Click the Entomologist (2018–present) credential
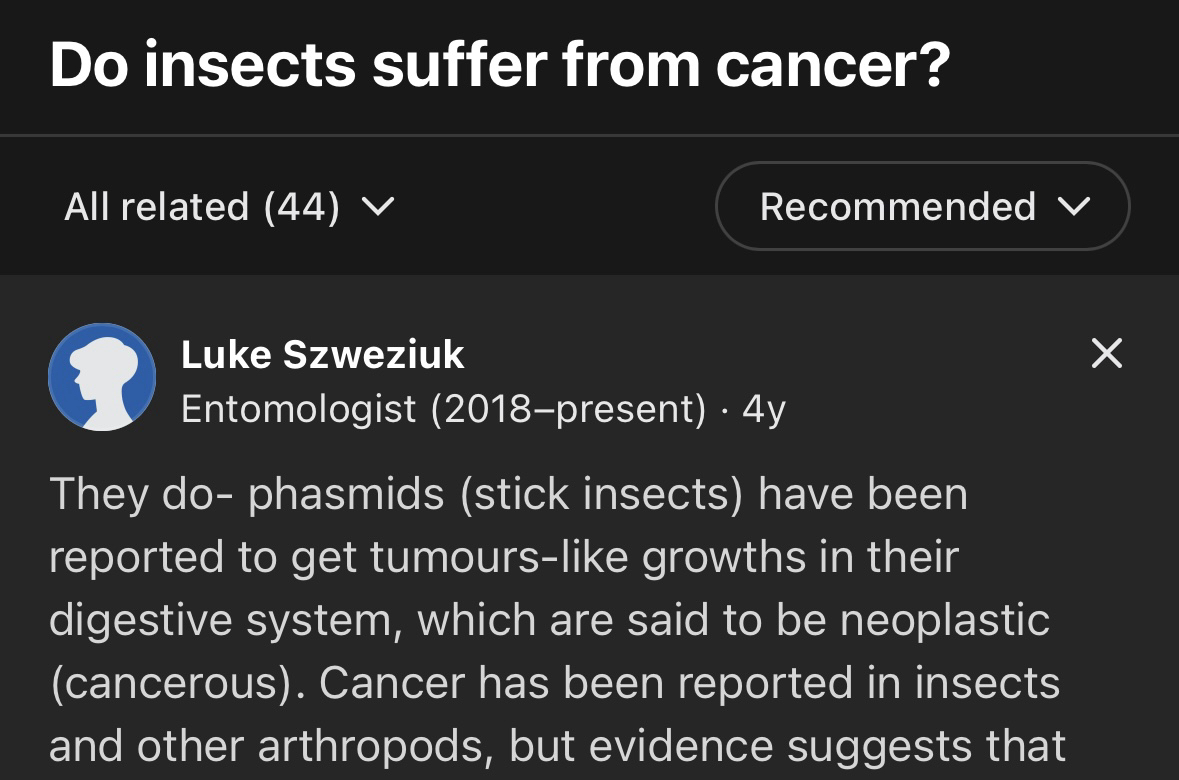 coord(443,408)
